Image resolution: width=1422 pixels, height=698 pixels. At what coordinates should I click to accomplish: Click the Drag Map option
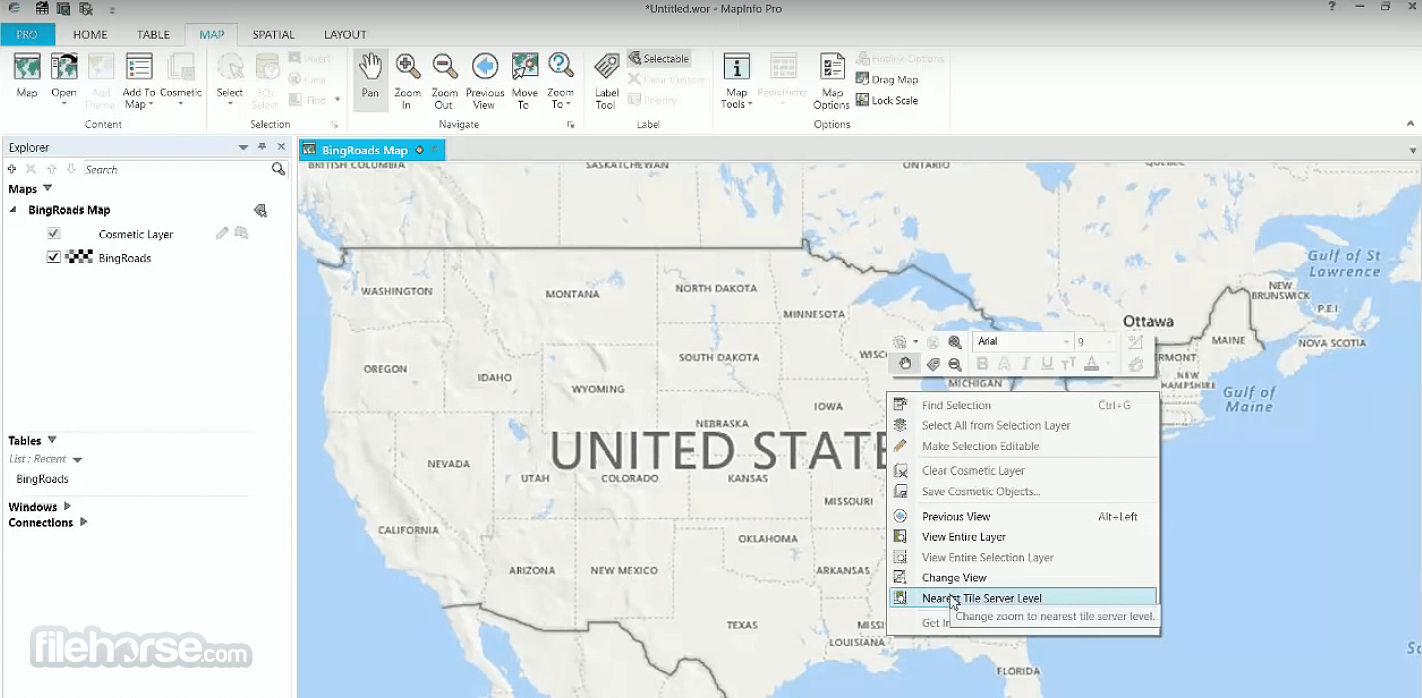[886, 79]
